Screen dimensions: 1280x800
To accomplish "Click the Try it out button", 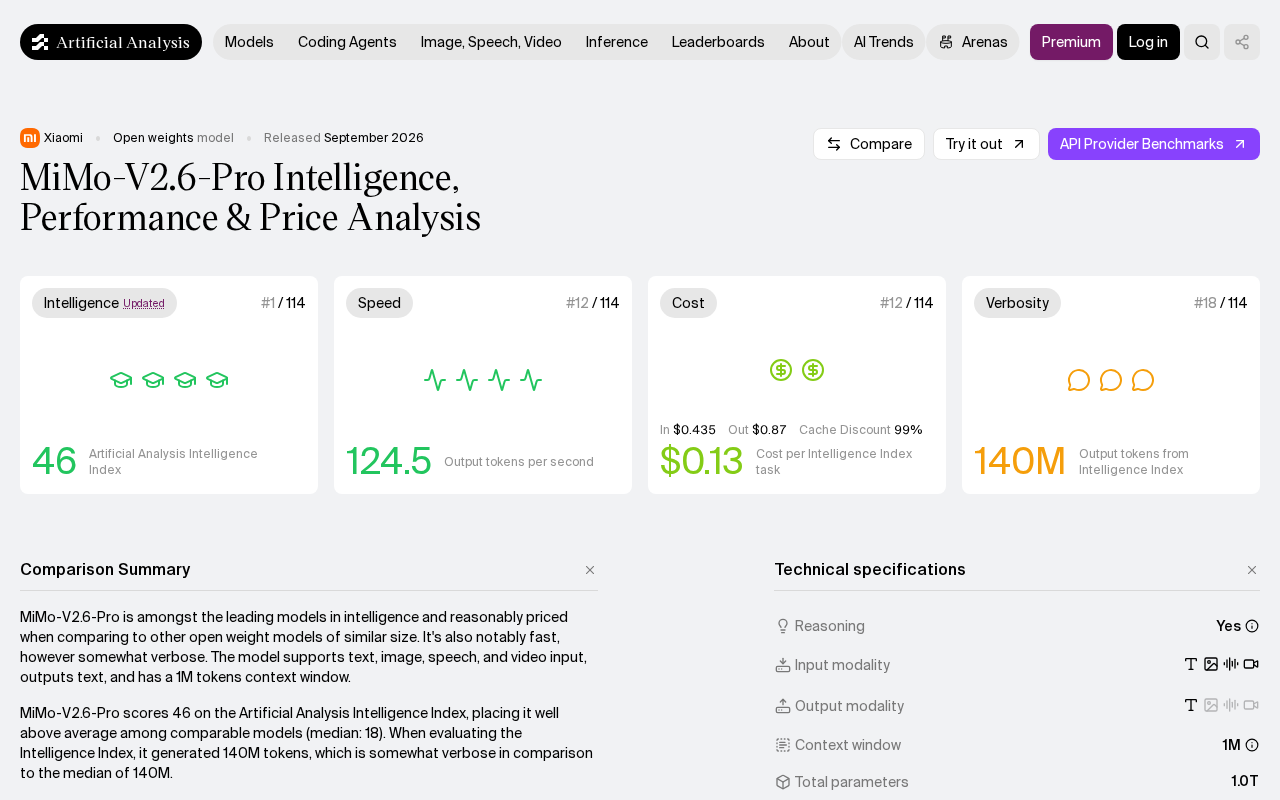I will pos(986,144).
